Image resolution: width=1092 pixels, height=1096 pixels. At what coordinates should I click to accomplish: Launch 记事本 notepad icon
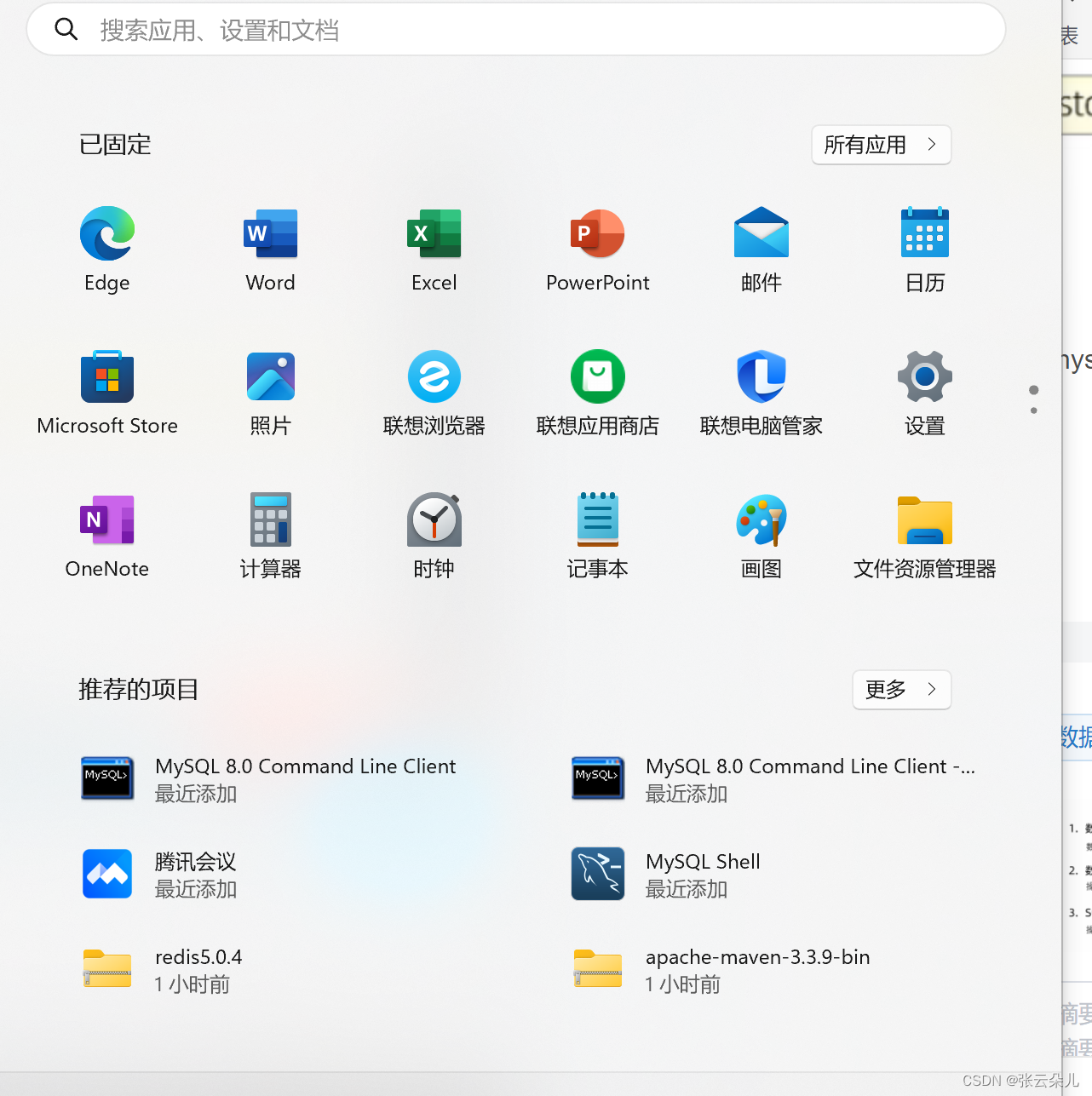point(598,519)
